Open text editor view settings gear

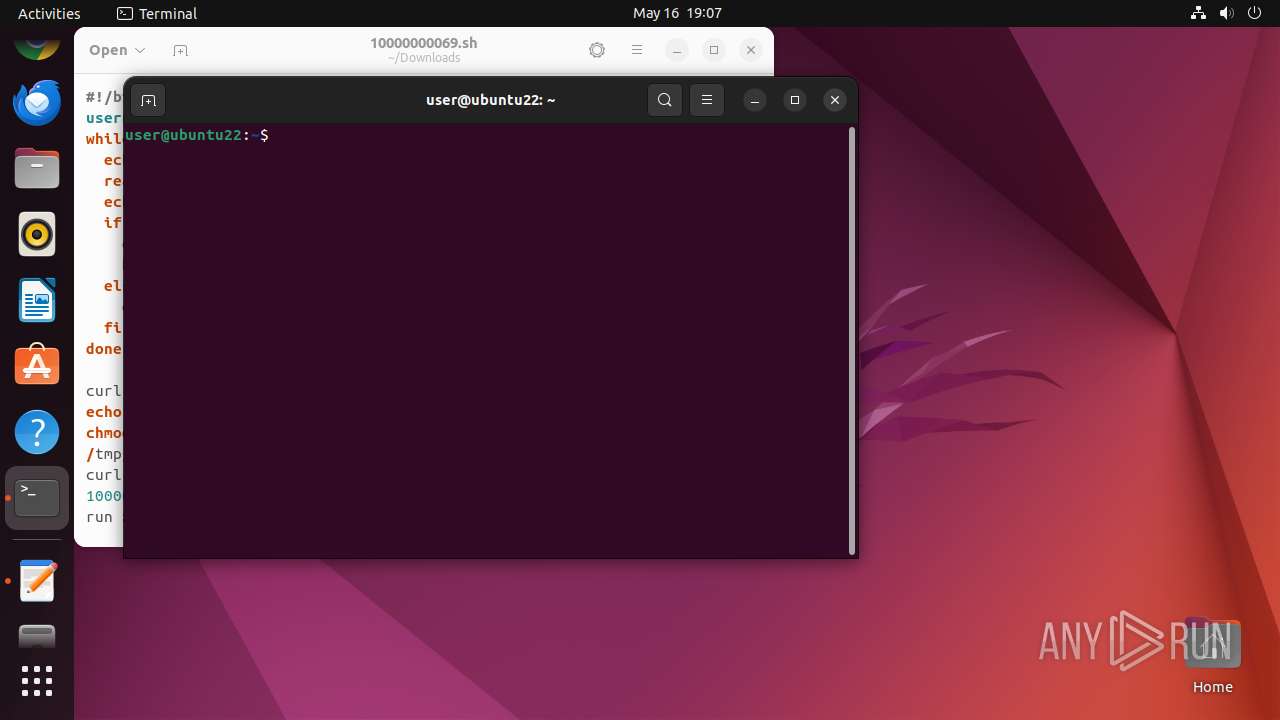(597, 50)
